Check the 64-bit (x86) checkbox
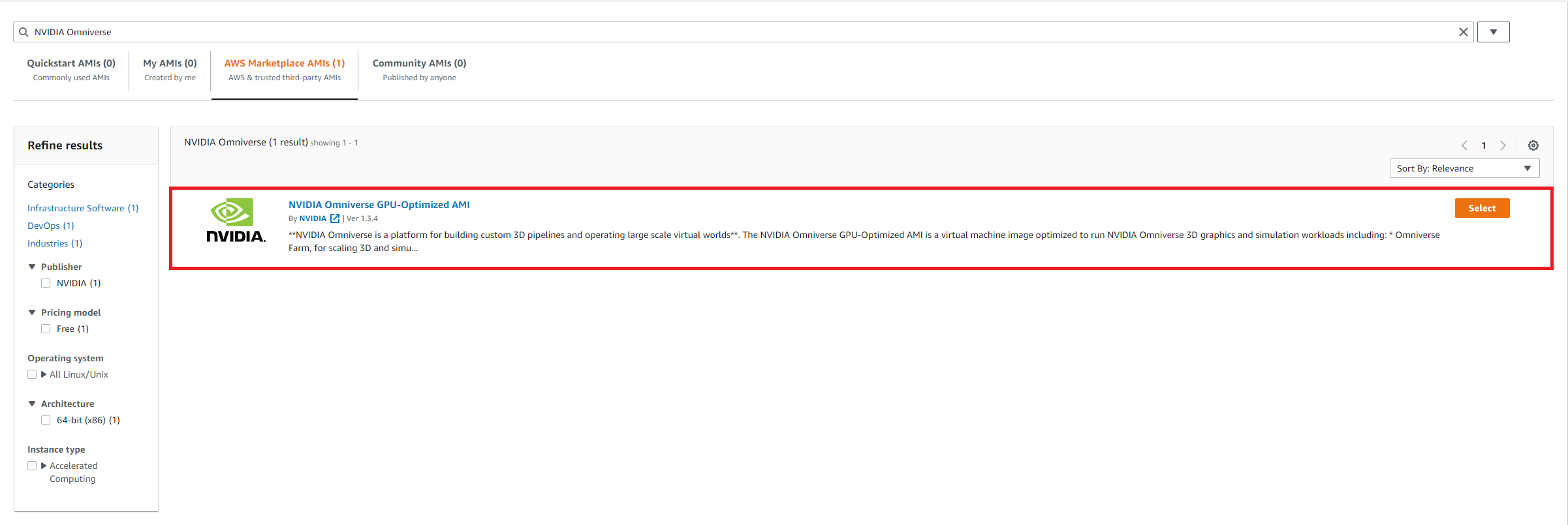Screen dimensions: 1568x525 [x=46, y=420]
